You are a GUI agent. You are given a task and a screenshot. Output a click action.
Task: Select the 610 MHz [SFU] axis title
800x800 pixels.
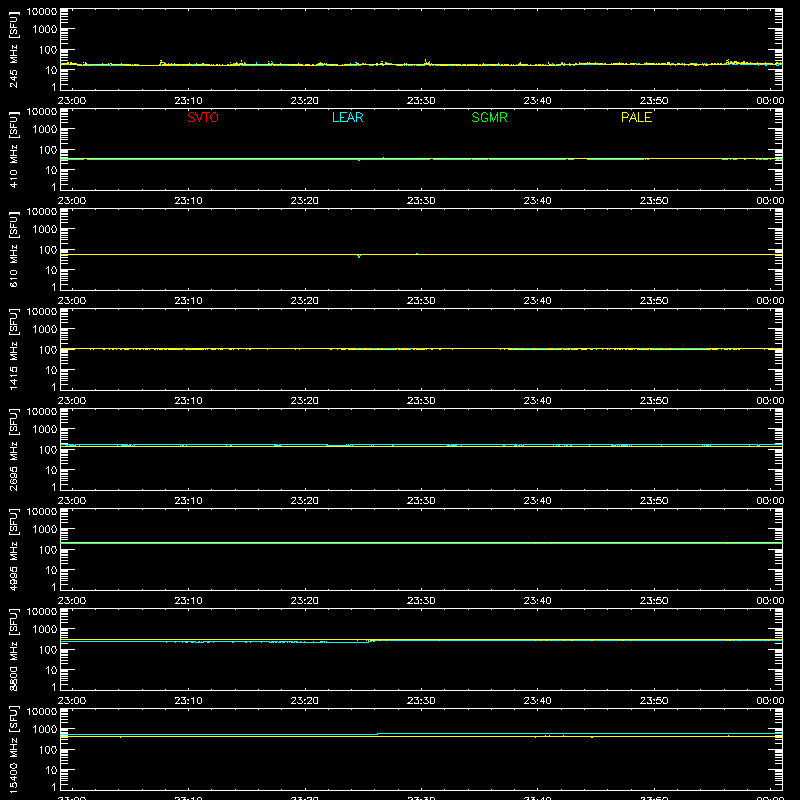coord(13,249)
